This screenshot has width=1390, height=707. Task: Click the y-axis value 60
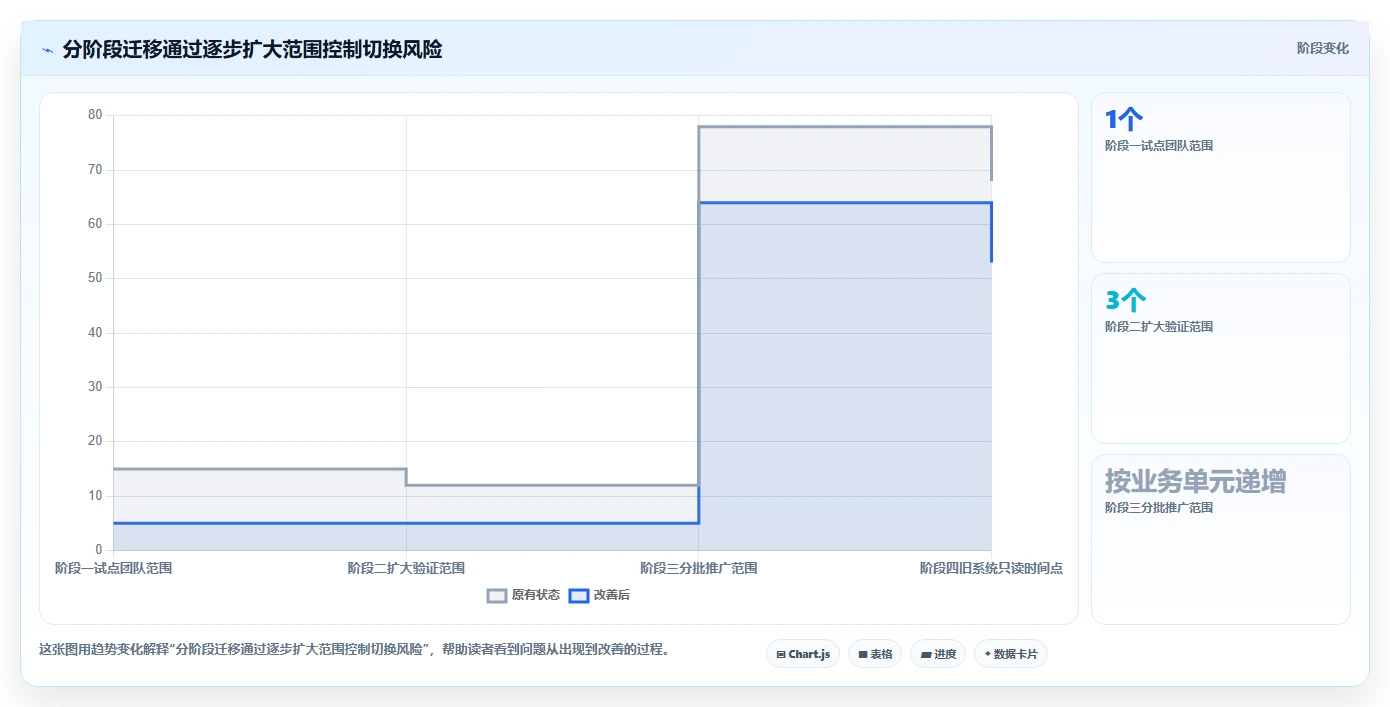(95, 224)
